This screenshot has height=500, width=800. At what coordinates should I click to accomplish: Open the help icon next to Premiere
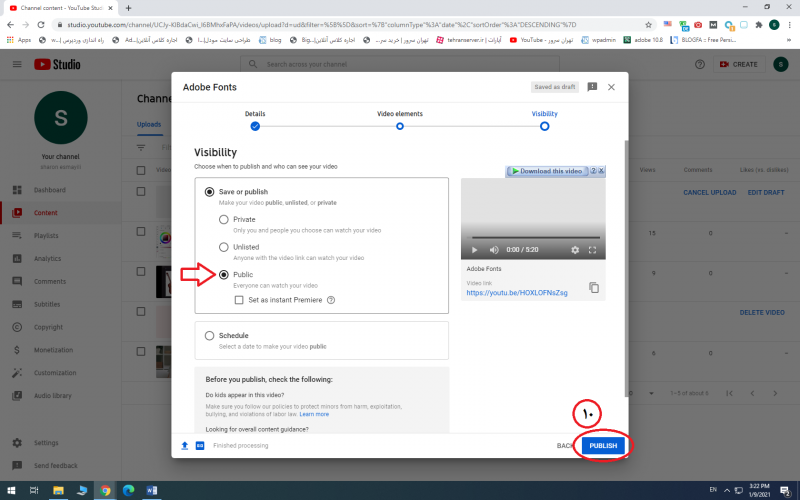[331, 300]
